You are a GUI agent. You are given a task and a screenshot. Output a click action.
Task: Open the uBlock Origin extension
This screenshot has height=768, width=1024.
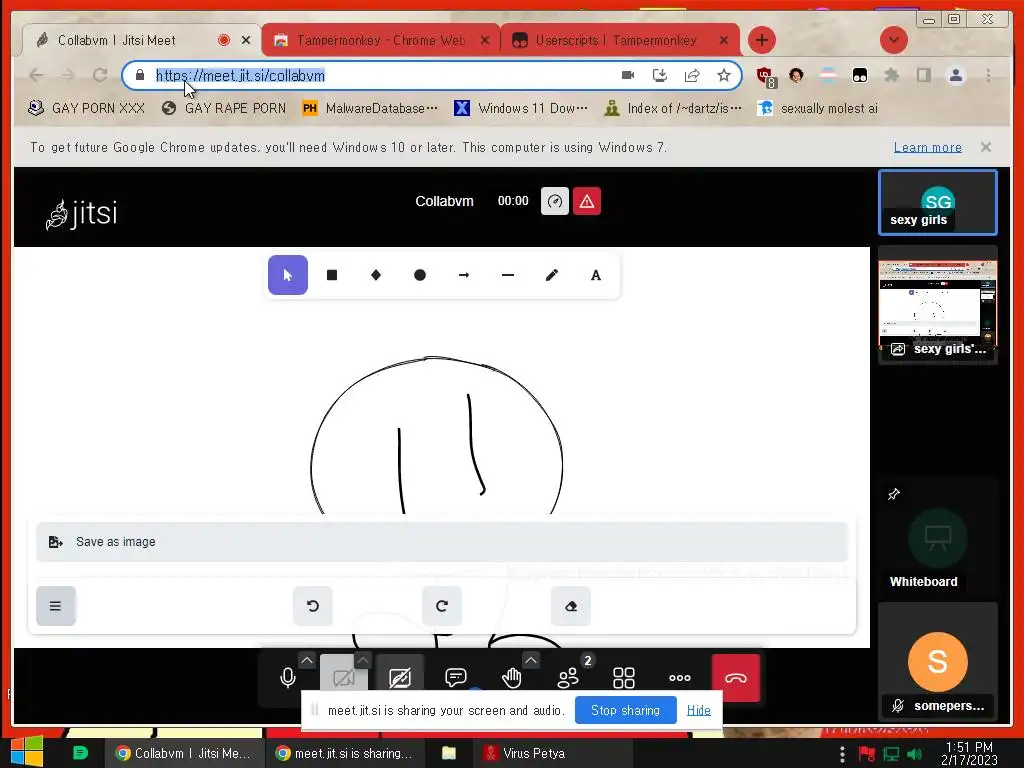(x=765, y=76)
